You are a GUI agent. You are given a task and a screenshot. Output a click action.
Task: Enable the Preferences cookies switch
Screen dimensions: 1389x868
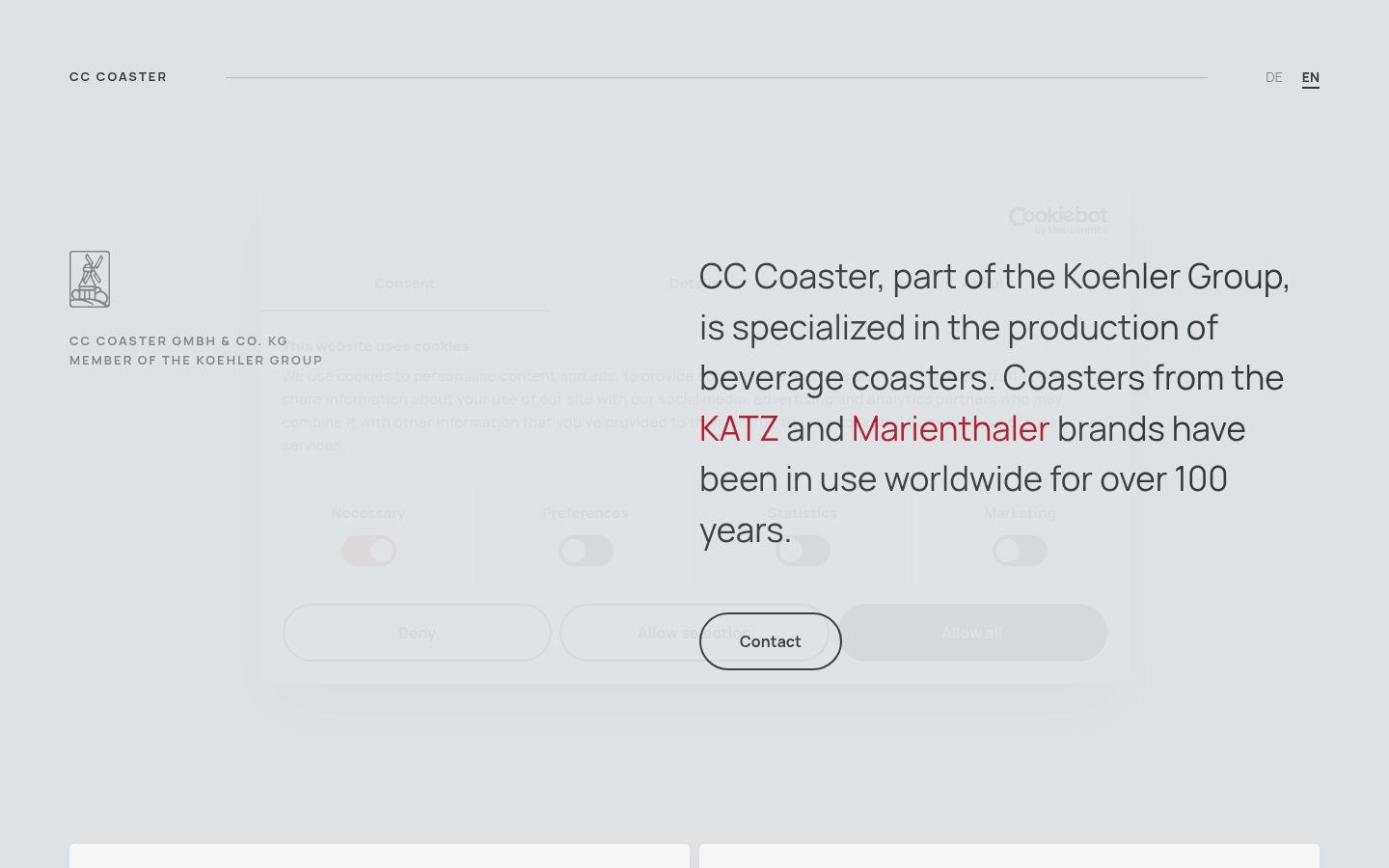[x=586, y=551]
